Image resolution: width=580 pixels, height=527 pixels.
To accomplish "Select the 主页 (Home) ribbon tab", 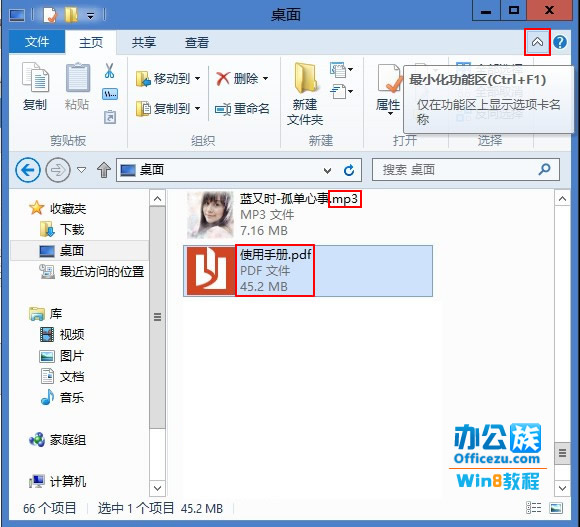I will pyautogui.click(x=91, y=42).
